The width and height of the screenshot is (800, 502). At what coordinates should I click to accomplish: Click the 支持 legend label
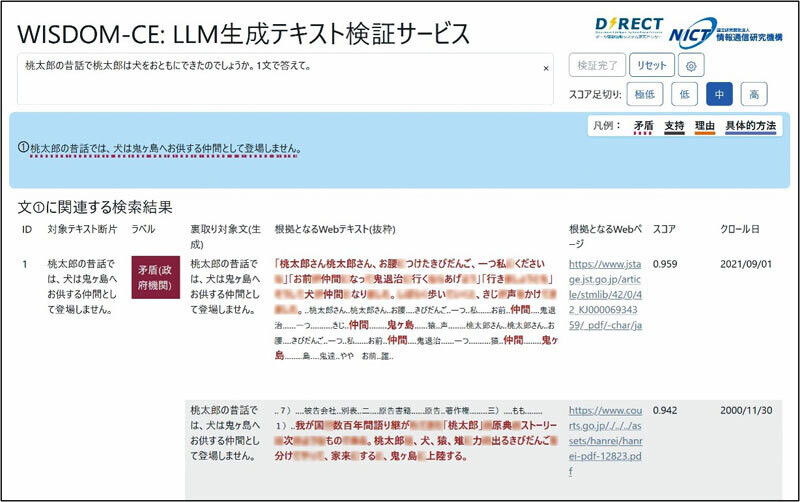(673, 126)
